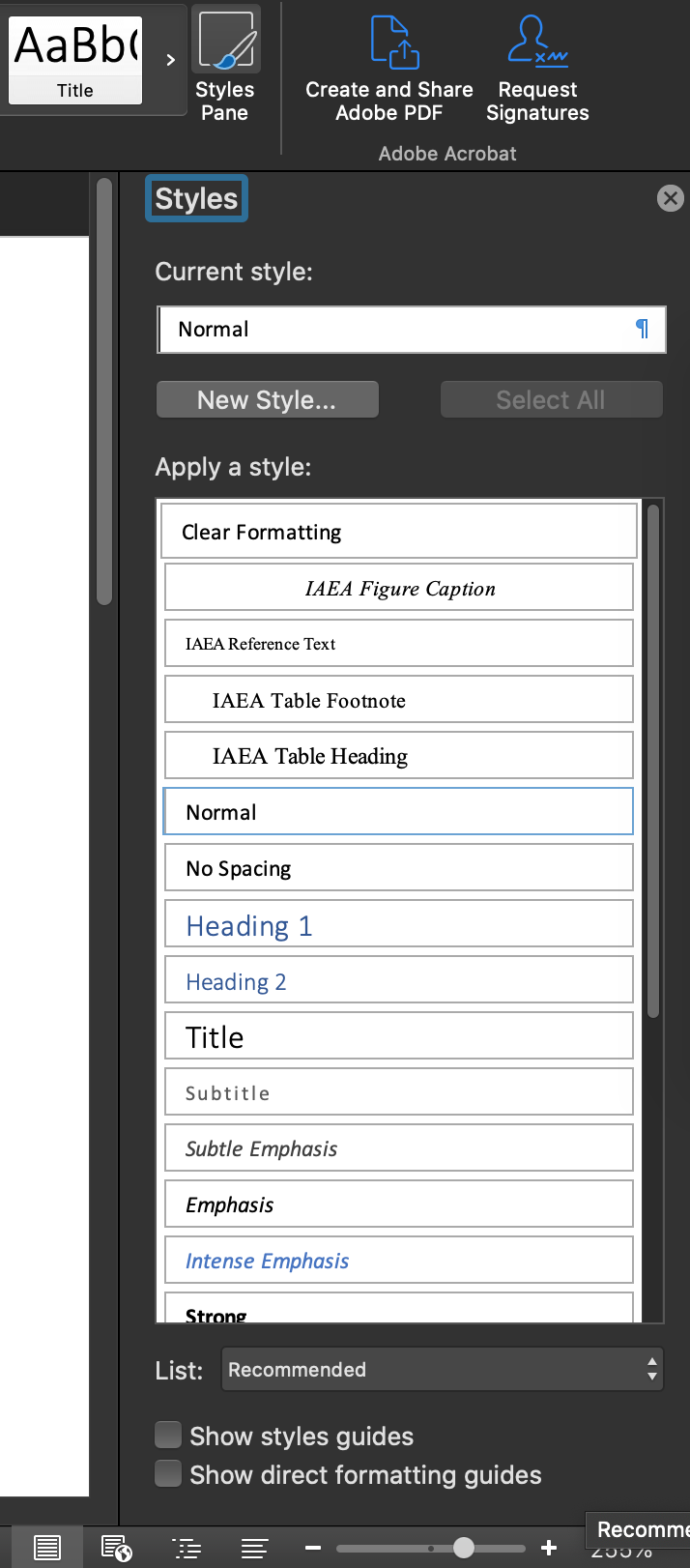Click the New Style button
The width and height of the screenshot is (690, 1568).
pos(267,399)
